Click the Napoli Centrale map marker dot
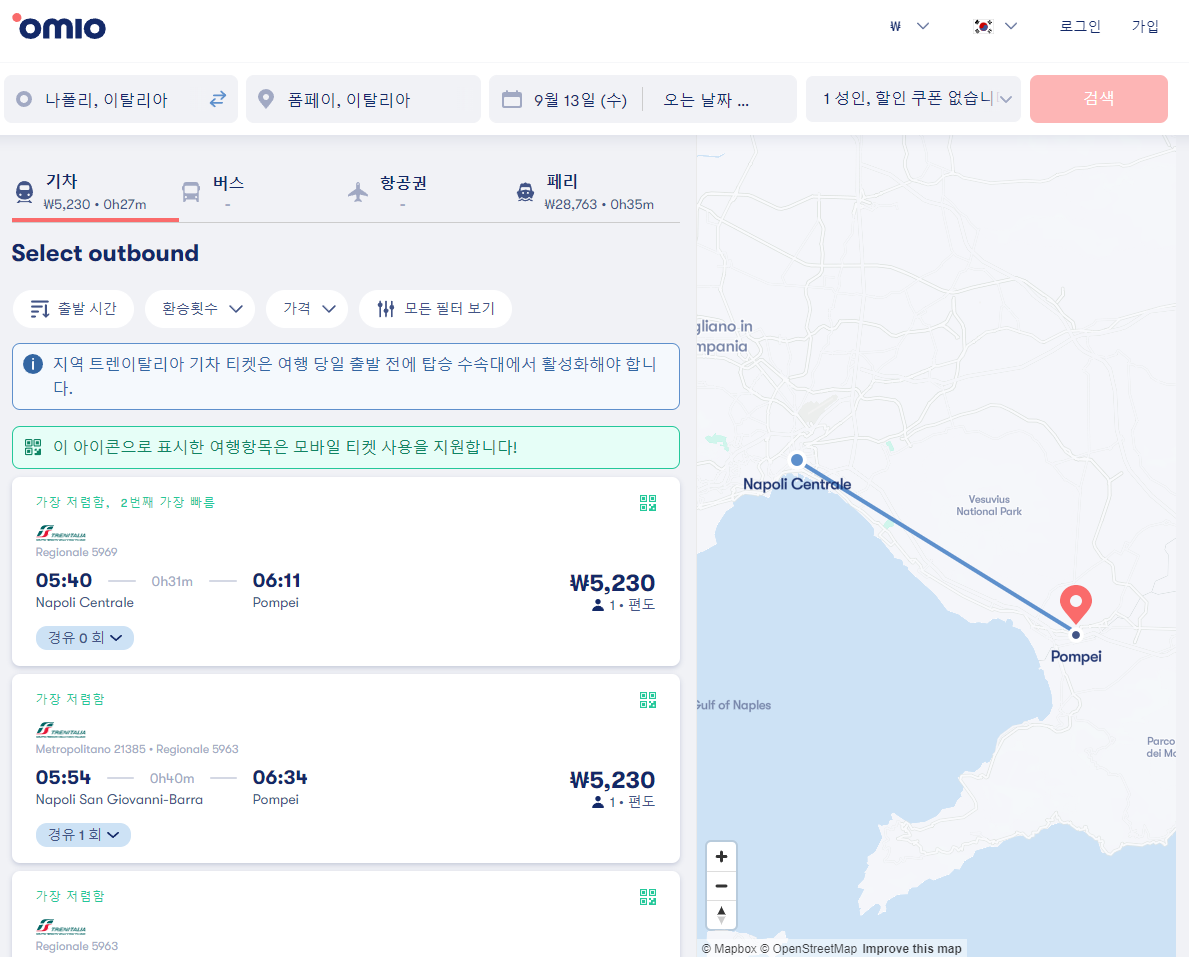The height and width of the screenshot is (957, 1189). (x=797, y=460)
